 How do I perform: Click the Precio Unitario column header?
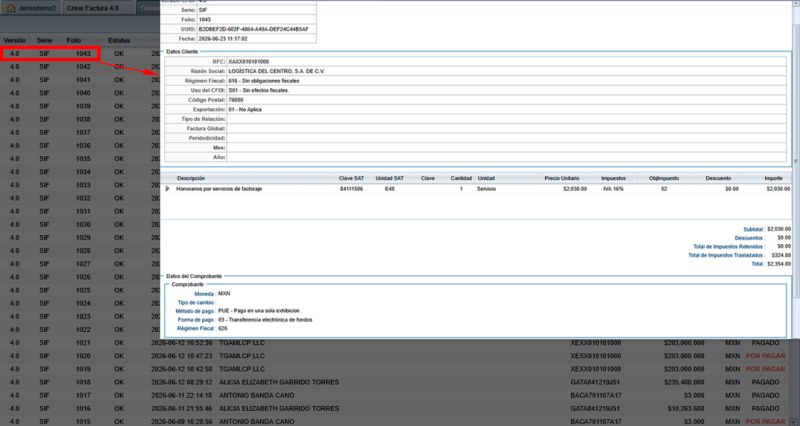click(x=562, y=178)
